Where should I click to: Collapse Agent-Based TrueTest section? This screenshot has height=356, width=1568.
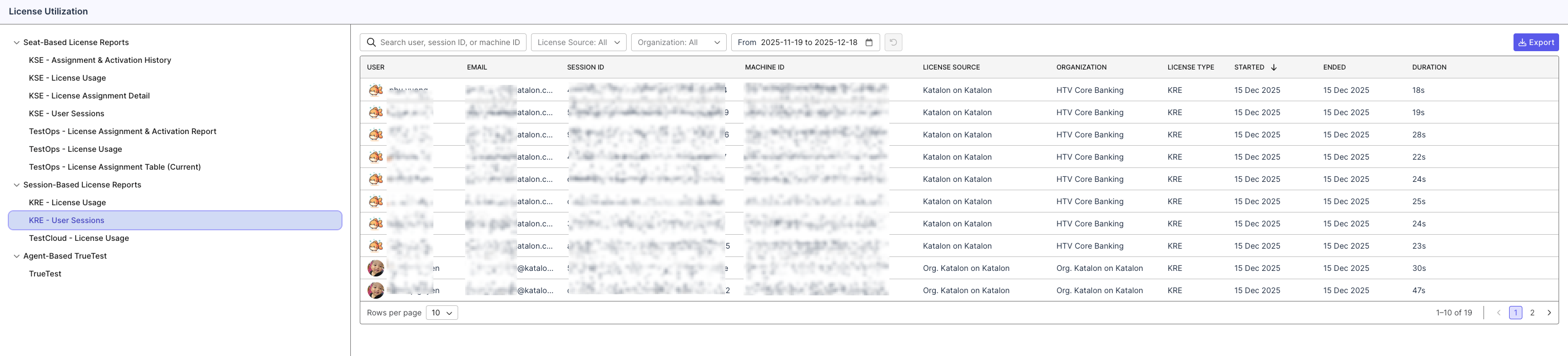[17, 256]
